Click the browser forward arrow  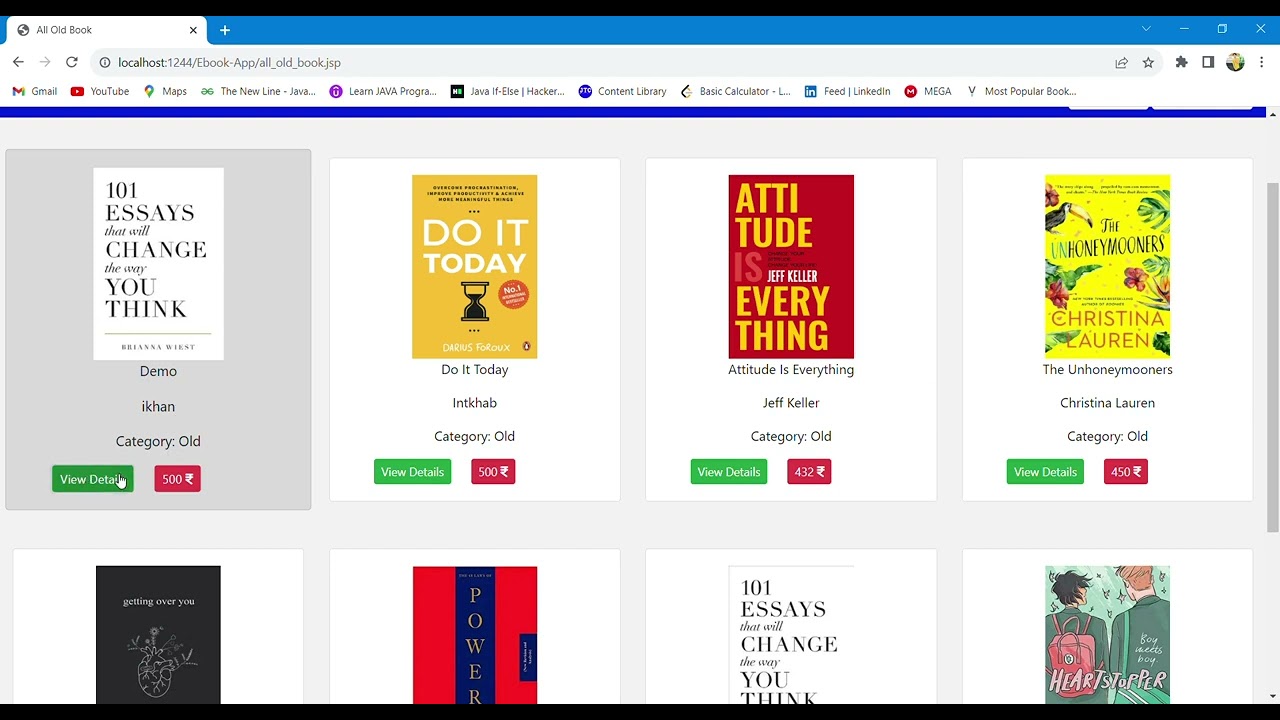pos(45,62)
